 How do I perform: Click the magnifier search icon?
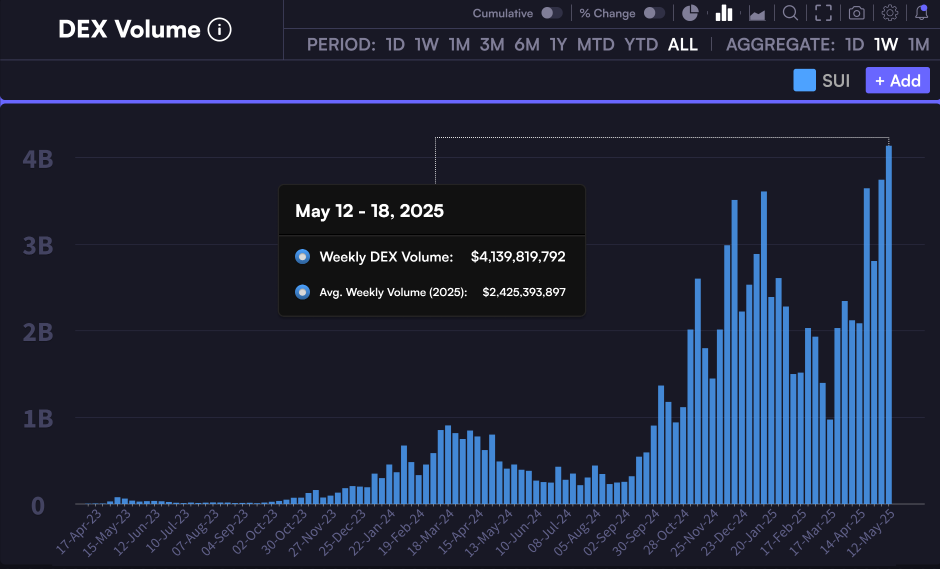point(790,13)
